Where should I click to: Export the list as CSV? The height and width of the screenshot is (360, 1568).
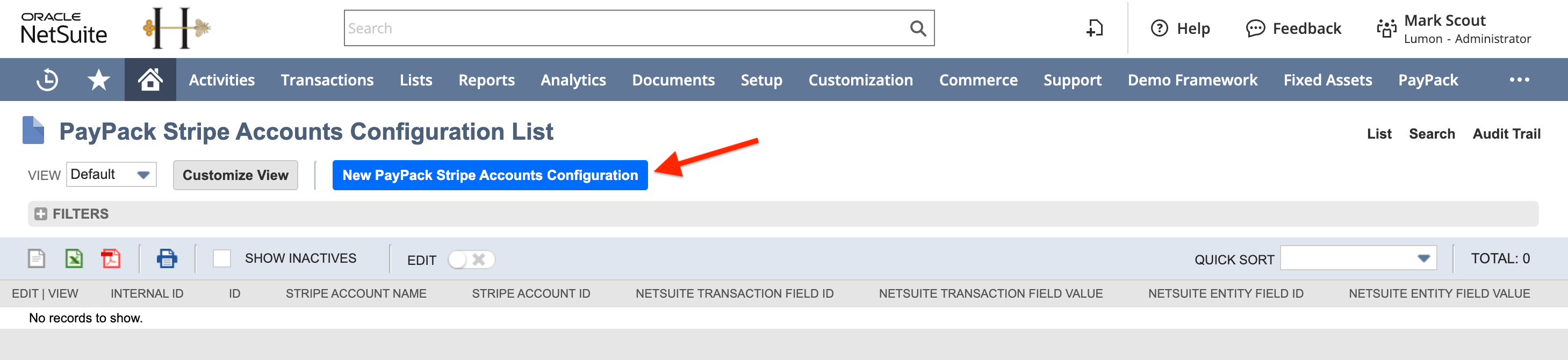click(36, 258)
